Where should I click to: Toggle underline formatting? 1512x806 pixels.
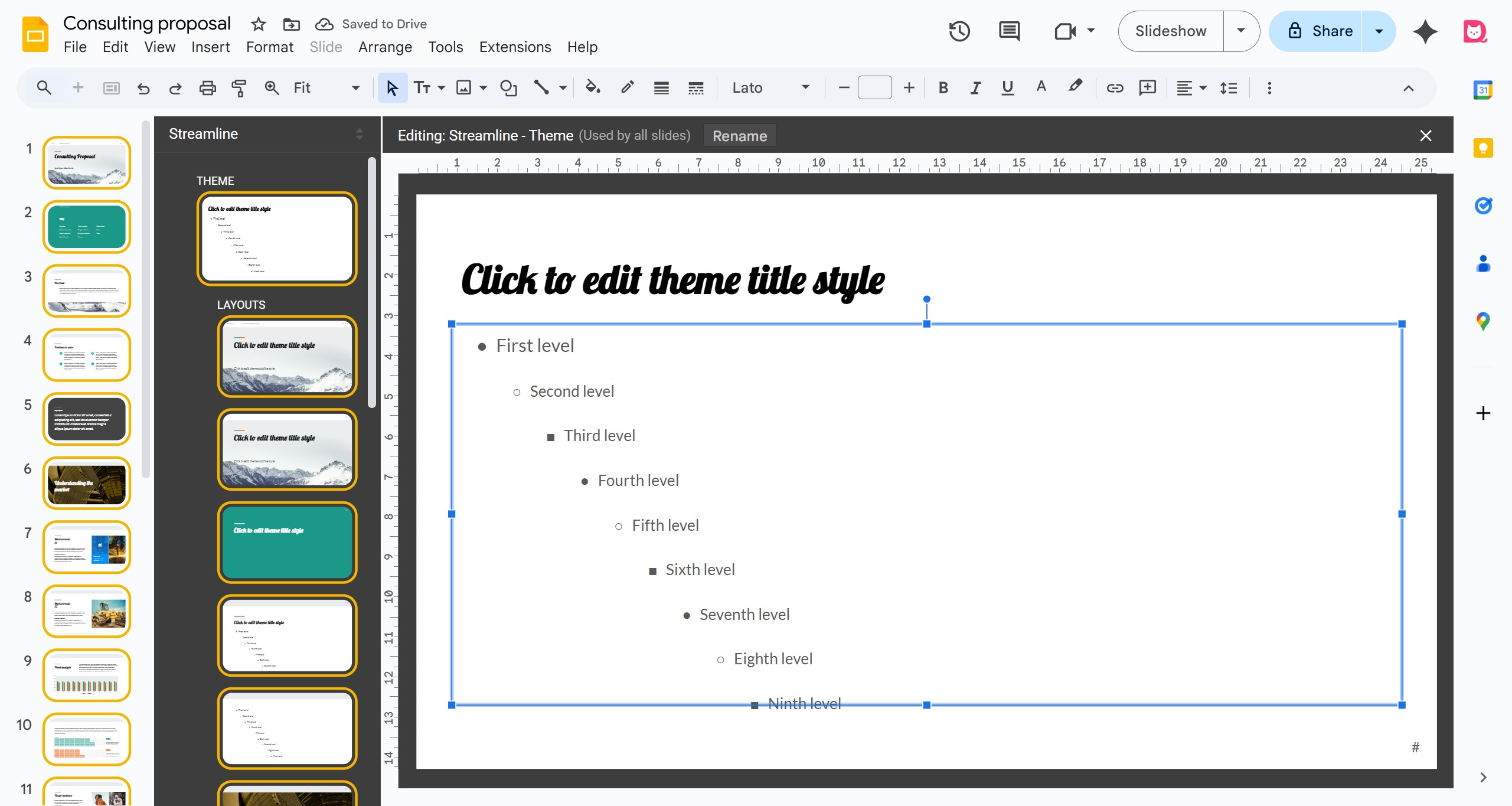point(1008,88)
